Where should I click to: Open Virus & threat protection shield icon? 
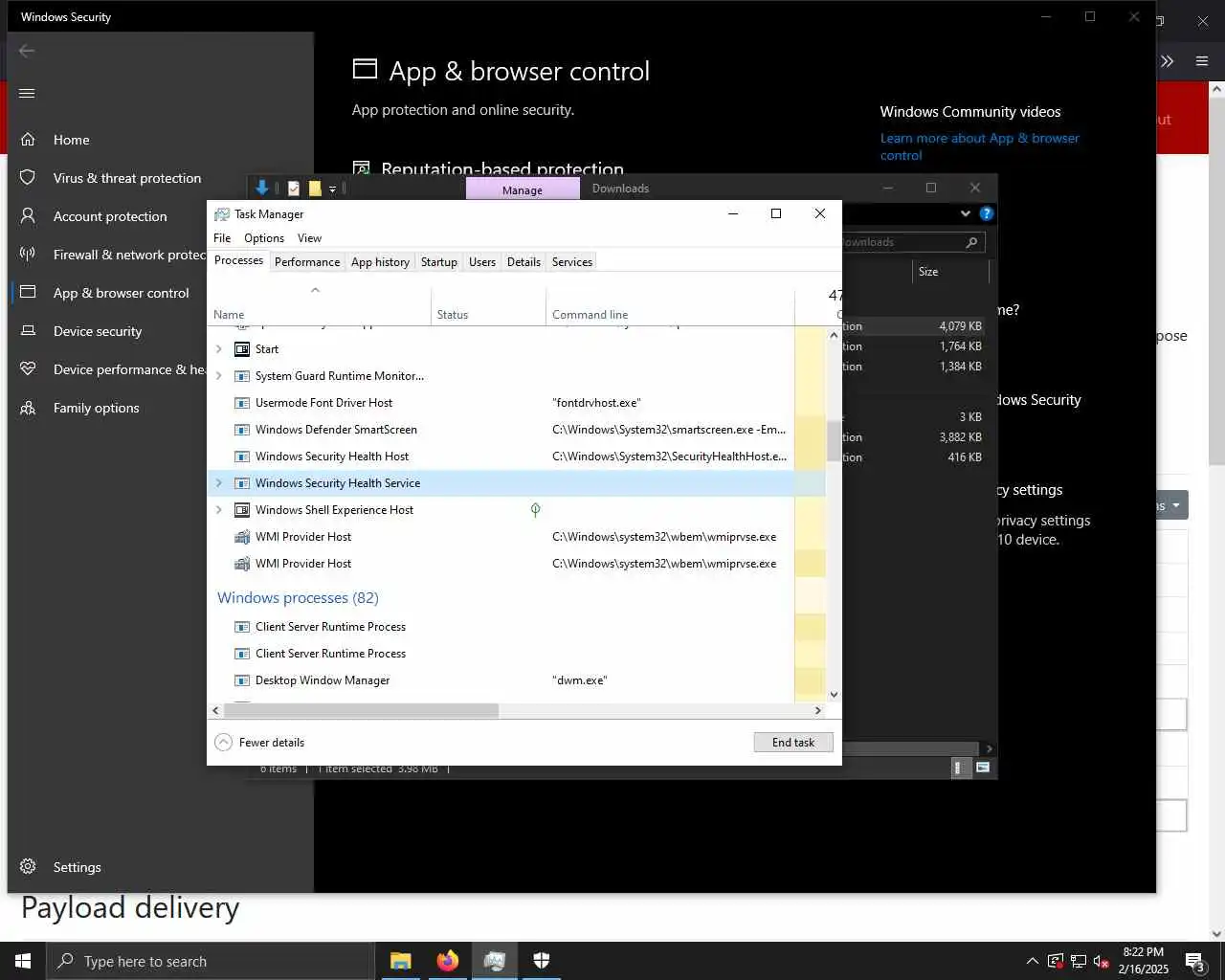[x=28, y=178]
